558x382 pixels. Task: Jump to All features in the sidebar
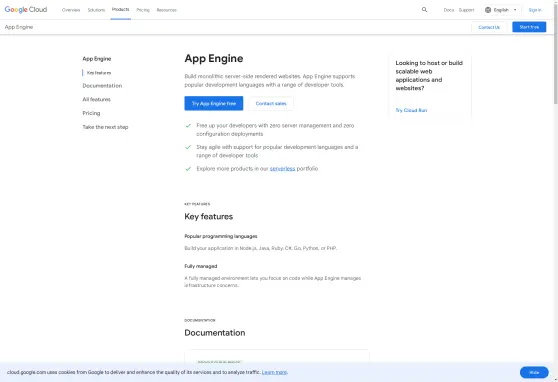click(x=96, y=99)
